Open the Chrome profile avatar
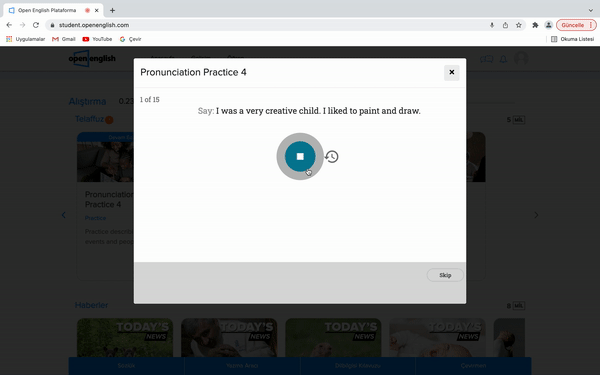This screenshot has height=375, width=600. click(x=548, y=25)
